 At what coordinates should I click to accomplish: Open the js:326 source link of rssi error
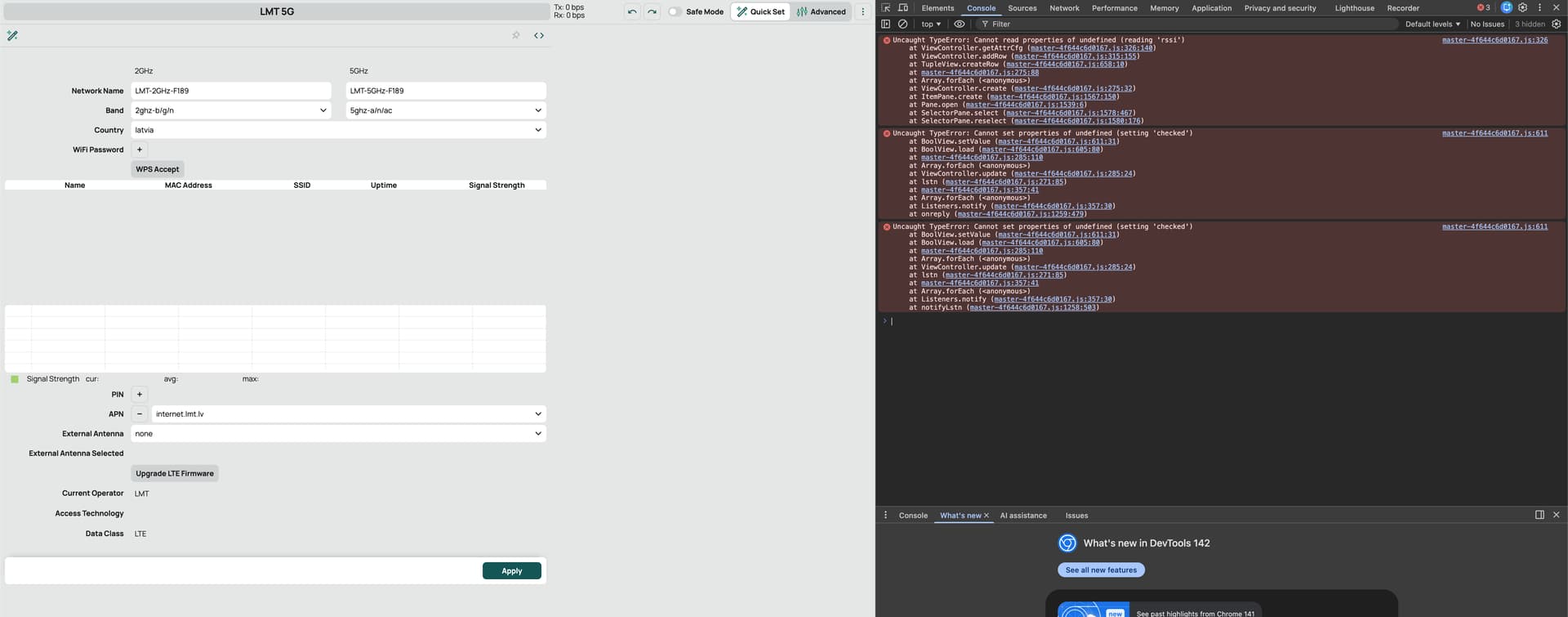[x=1494, y=40]
